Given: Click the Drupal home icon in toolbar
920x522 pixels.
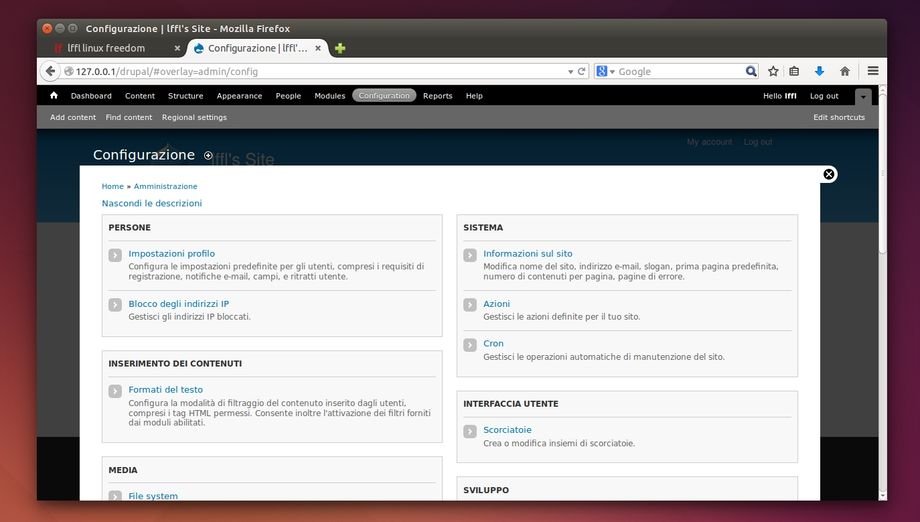Looking at the screenshot, I should coord(54,95).
